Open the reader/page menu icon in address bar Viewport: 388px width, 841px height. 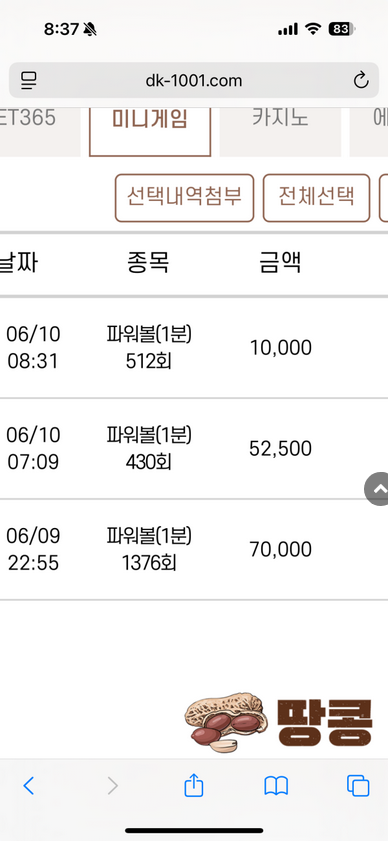28,81
